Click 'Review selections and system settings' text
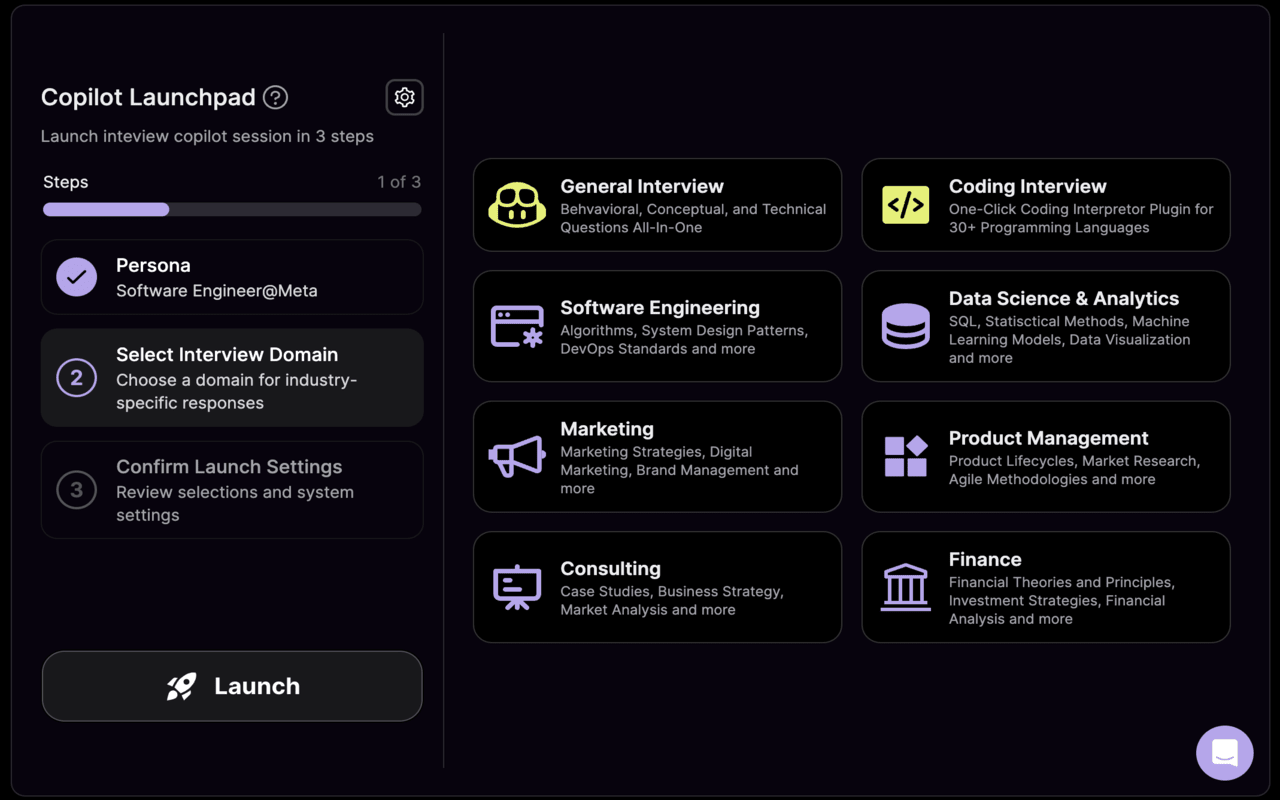Screen dimensions: 1280x800 (235, 504)
